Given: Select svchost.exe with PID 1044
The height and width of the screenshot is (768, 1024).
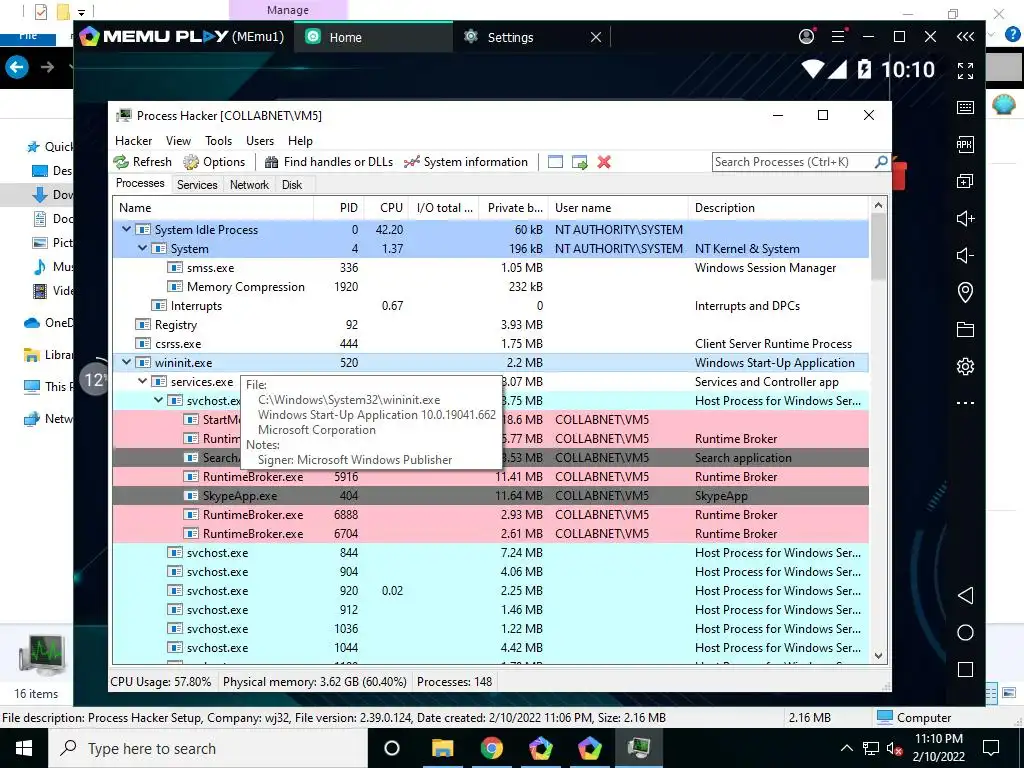Looking at the screenshot, I should point(491,648).
